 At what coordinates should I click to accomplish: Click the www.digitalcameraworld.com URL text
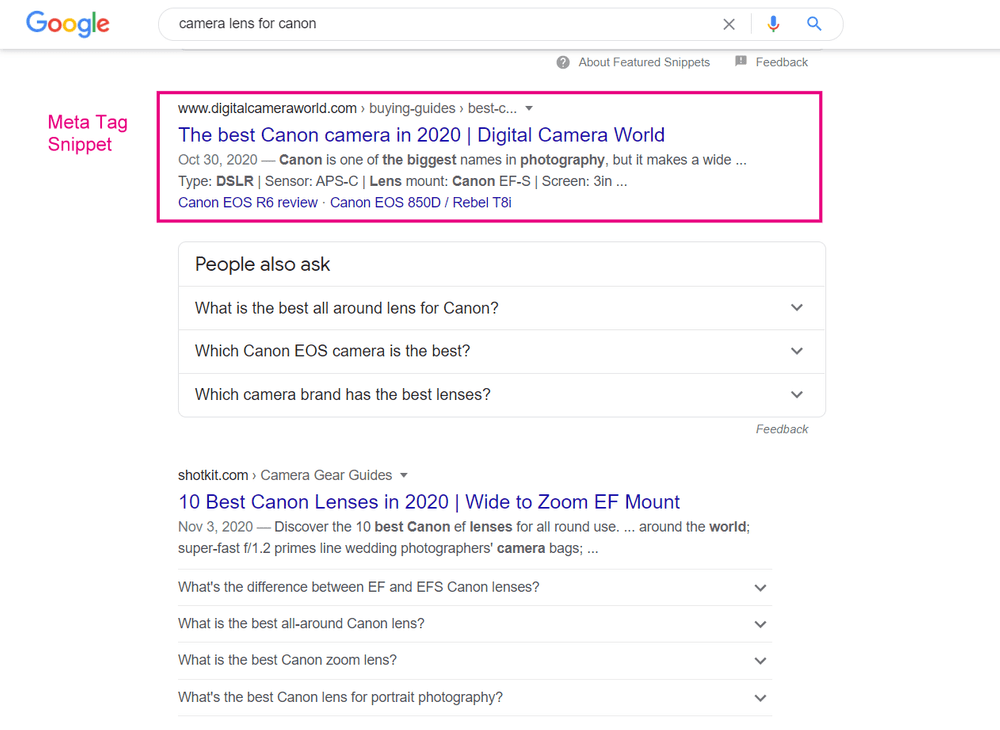pos(267,109)
